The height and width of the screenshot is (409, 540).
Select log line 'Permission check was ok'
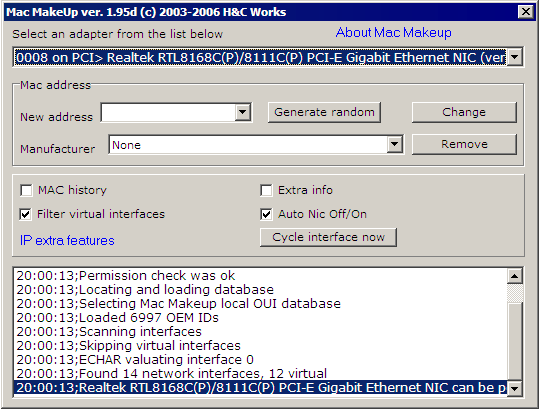pyautogui.click(x=261, y=276)
